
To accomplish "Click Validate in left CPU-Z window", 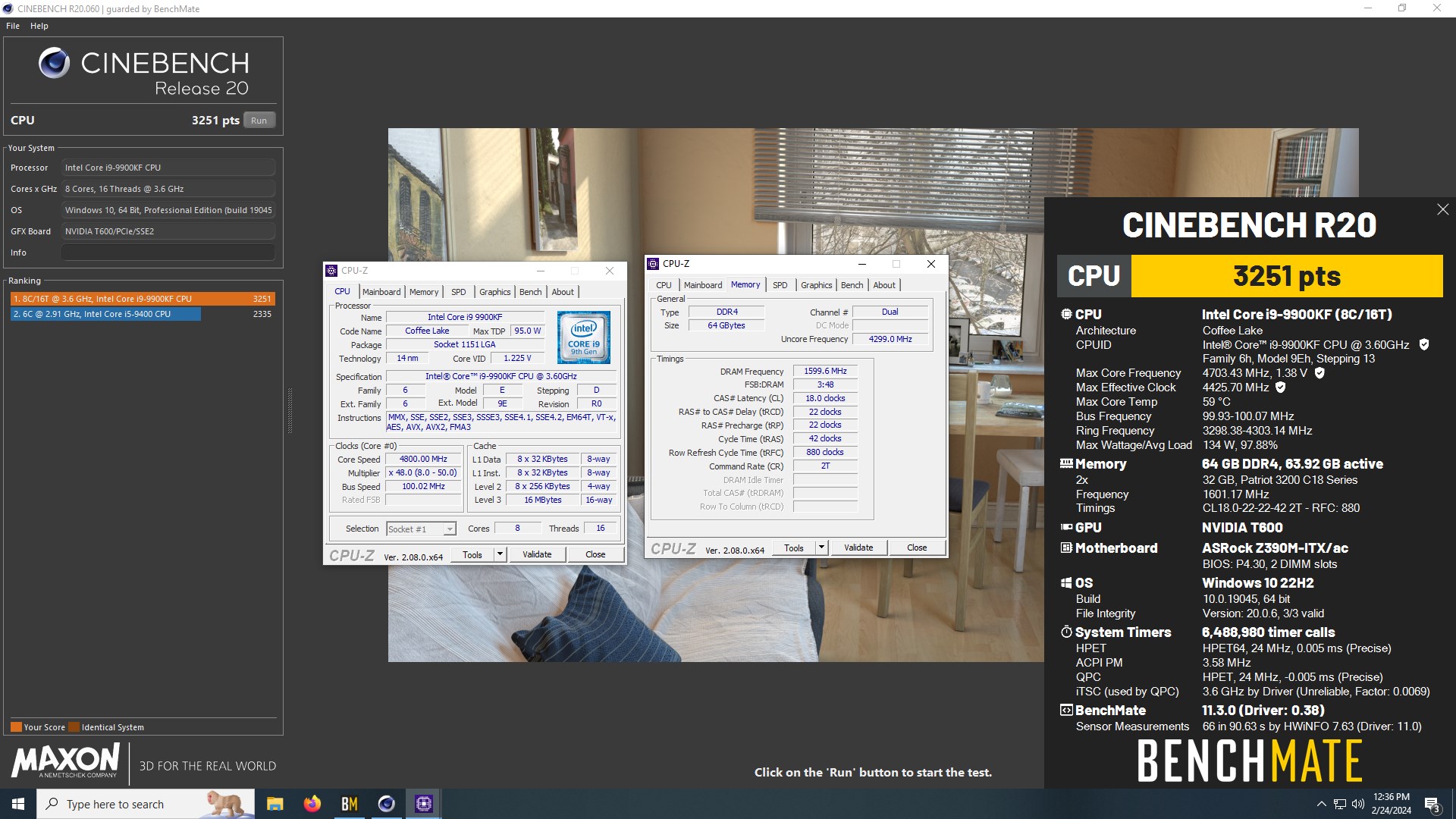I will 537,554.
